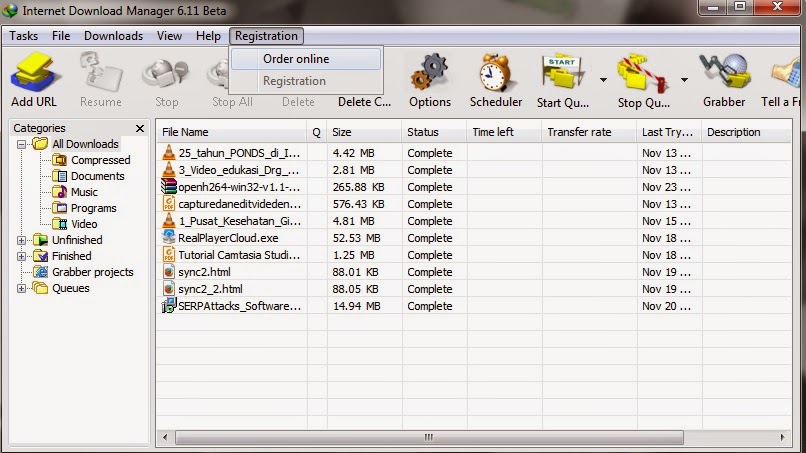Click the horizontal scrollbar thumb

(429, 438)
